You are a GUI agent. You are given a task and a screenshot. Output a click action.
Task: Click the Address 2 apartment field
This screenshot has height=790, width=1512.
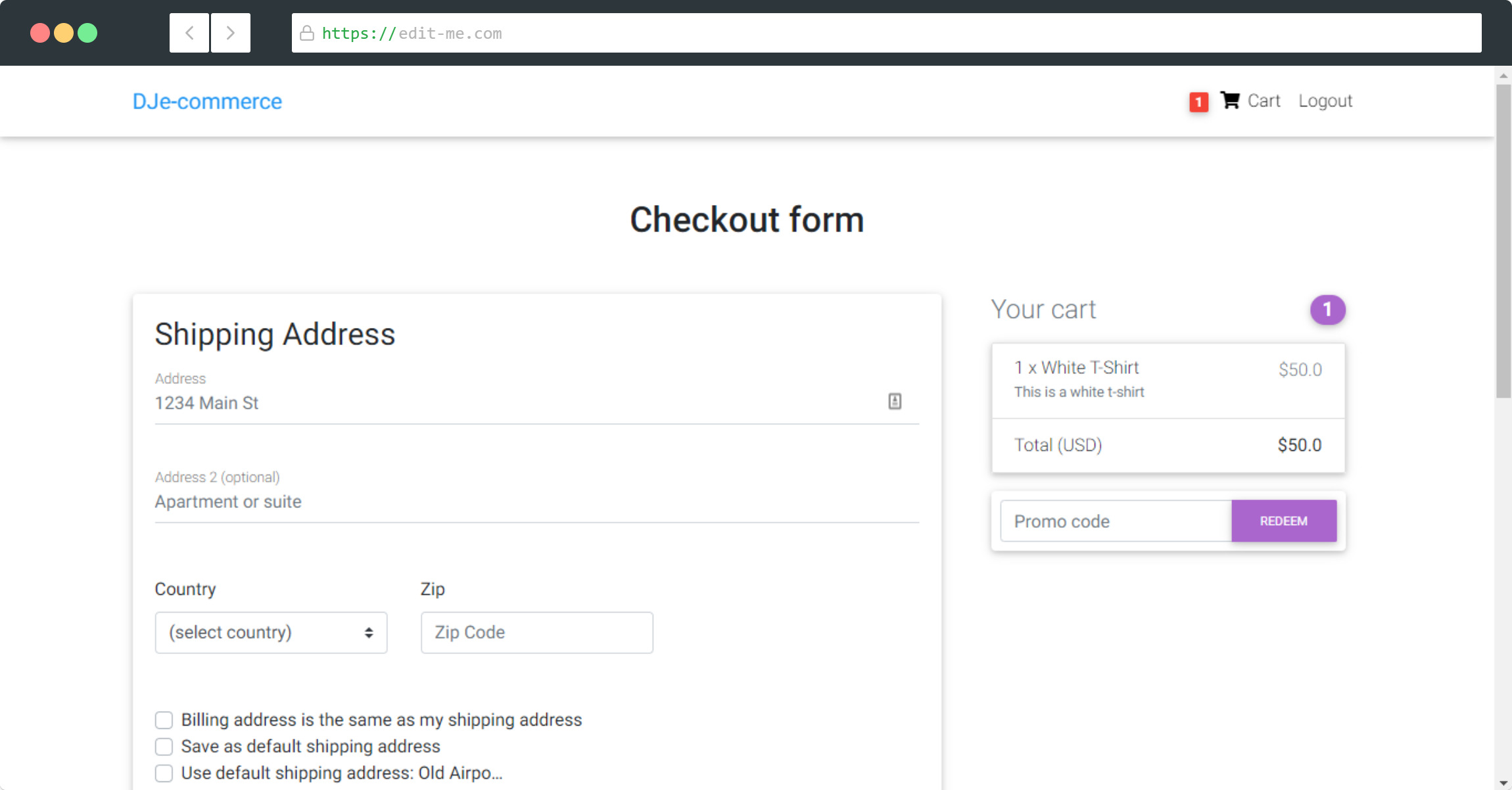tap(536, 502)
